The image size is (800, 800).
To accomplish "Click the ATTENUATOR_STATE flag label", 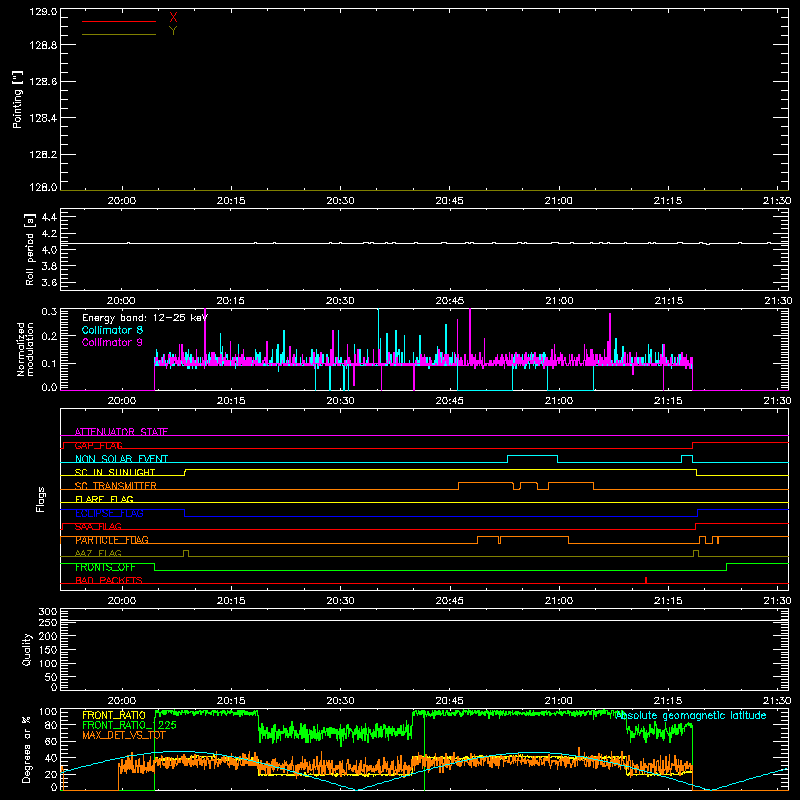I will pos(121,432).
